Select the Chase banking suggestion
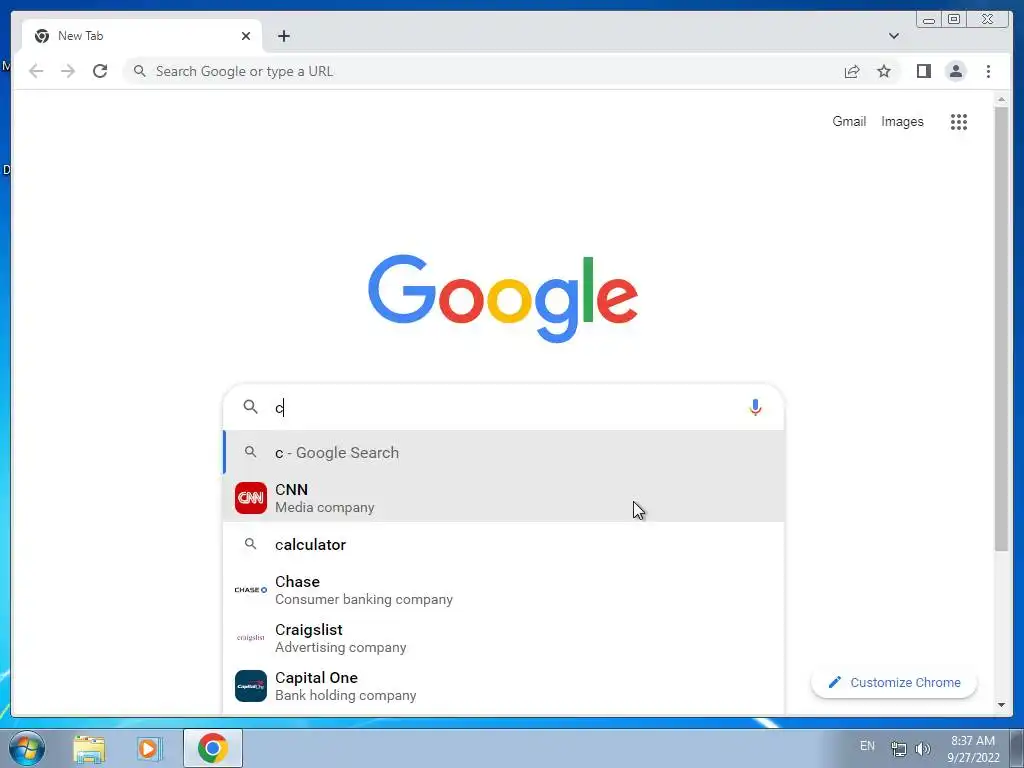The width and height of the screenshot is (1024, 768). pyautogui.click(x=504, y=590)
